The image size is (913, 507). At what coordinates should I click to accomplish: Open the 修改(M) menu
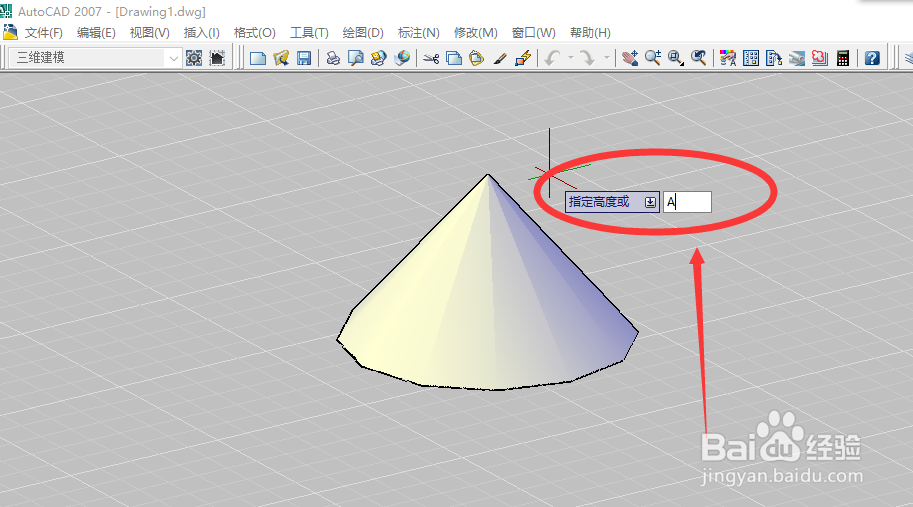tap(476, 33)
